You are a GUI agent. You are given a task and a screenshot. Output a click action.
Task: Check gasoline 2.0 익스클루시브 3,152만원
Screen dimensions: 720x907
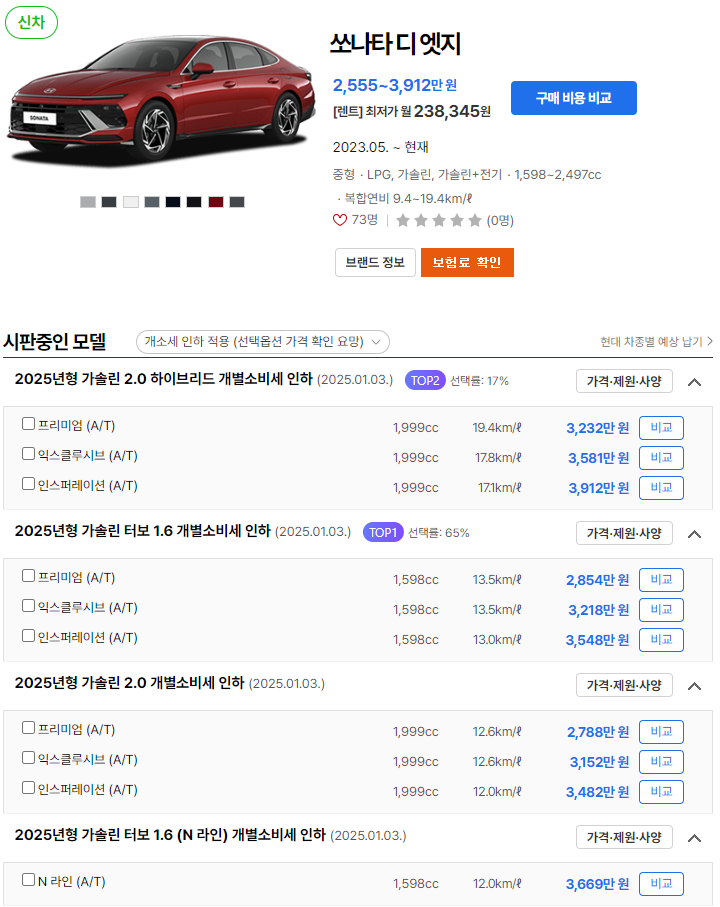pyautogui.click(x=28, y=758)
